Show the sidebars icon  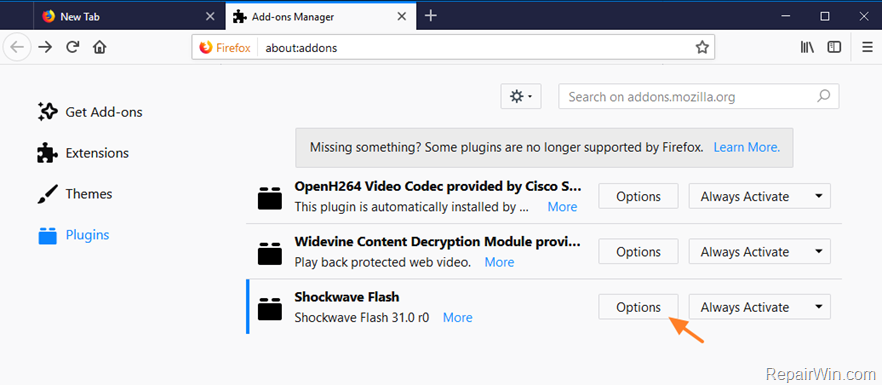(834, 47)
